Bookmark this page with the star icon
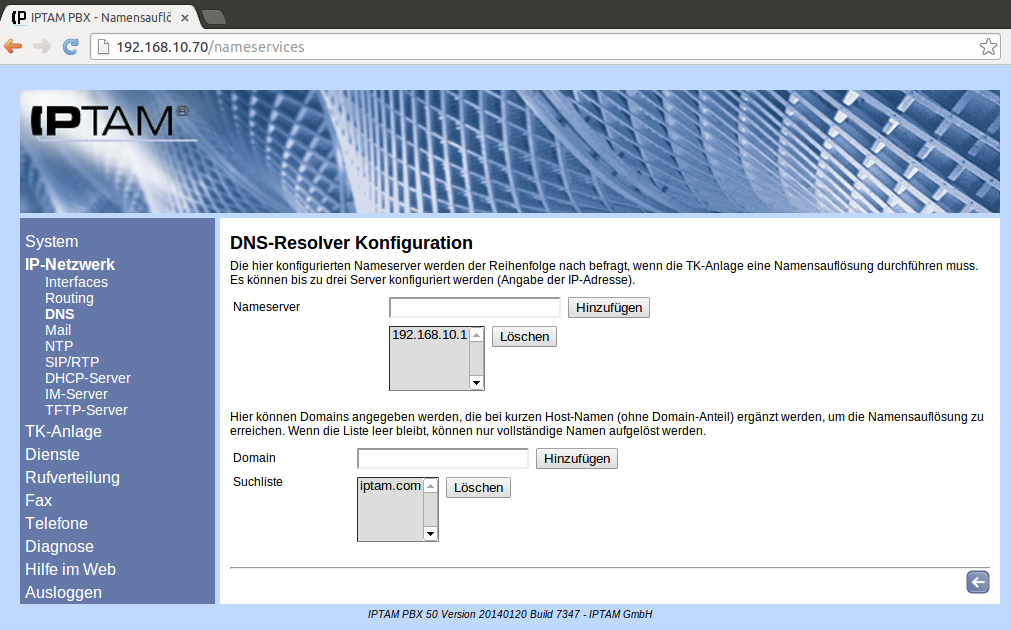This screenshot has width=1011, height=630. (987, 47)
